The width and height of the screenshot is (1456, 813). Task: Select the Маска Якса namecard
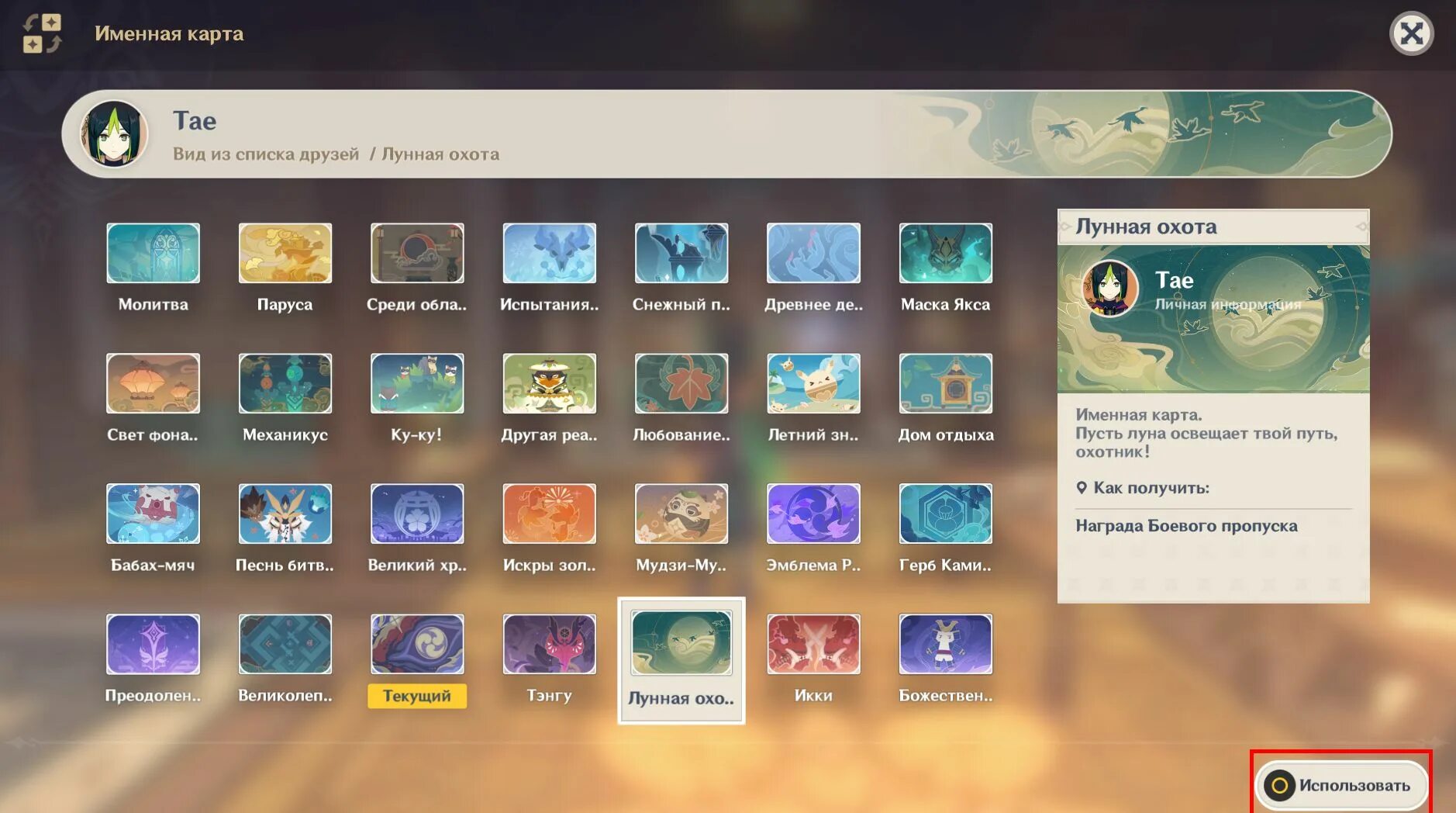click(x=946, y=254)
